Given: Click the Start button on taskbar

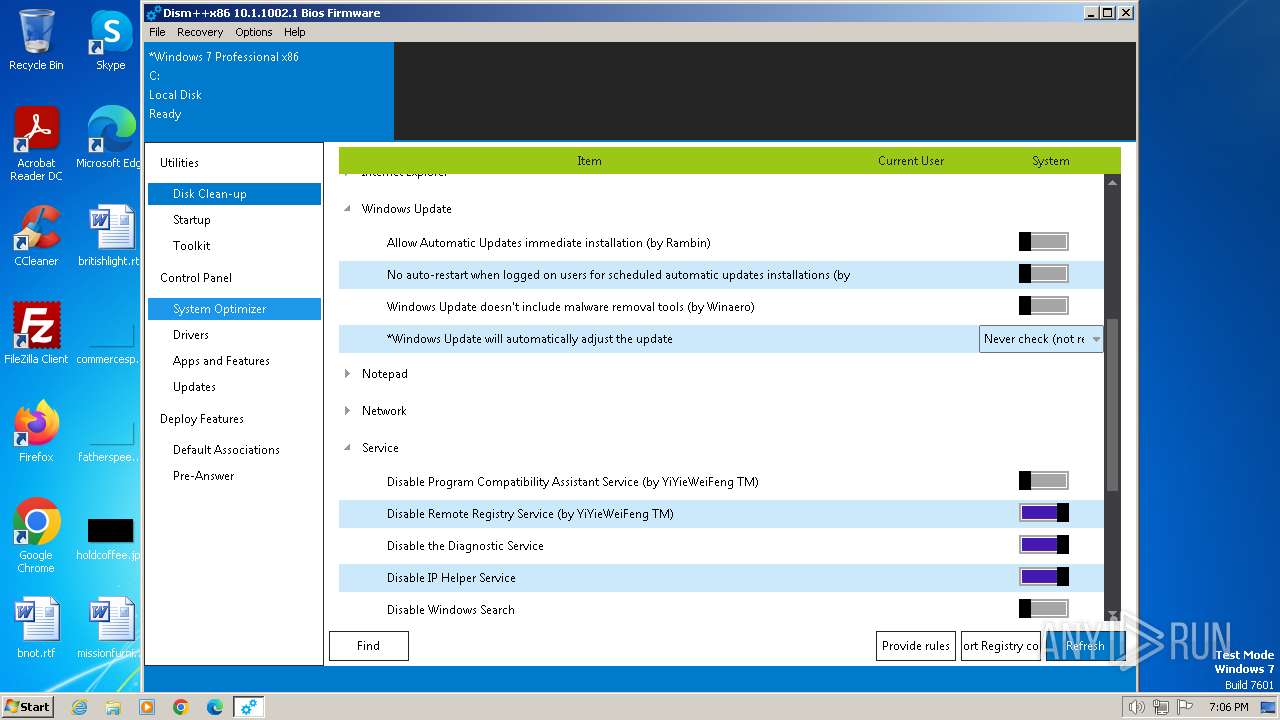Looking at the screenshot, I should point(28,706).
